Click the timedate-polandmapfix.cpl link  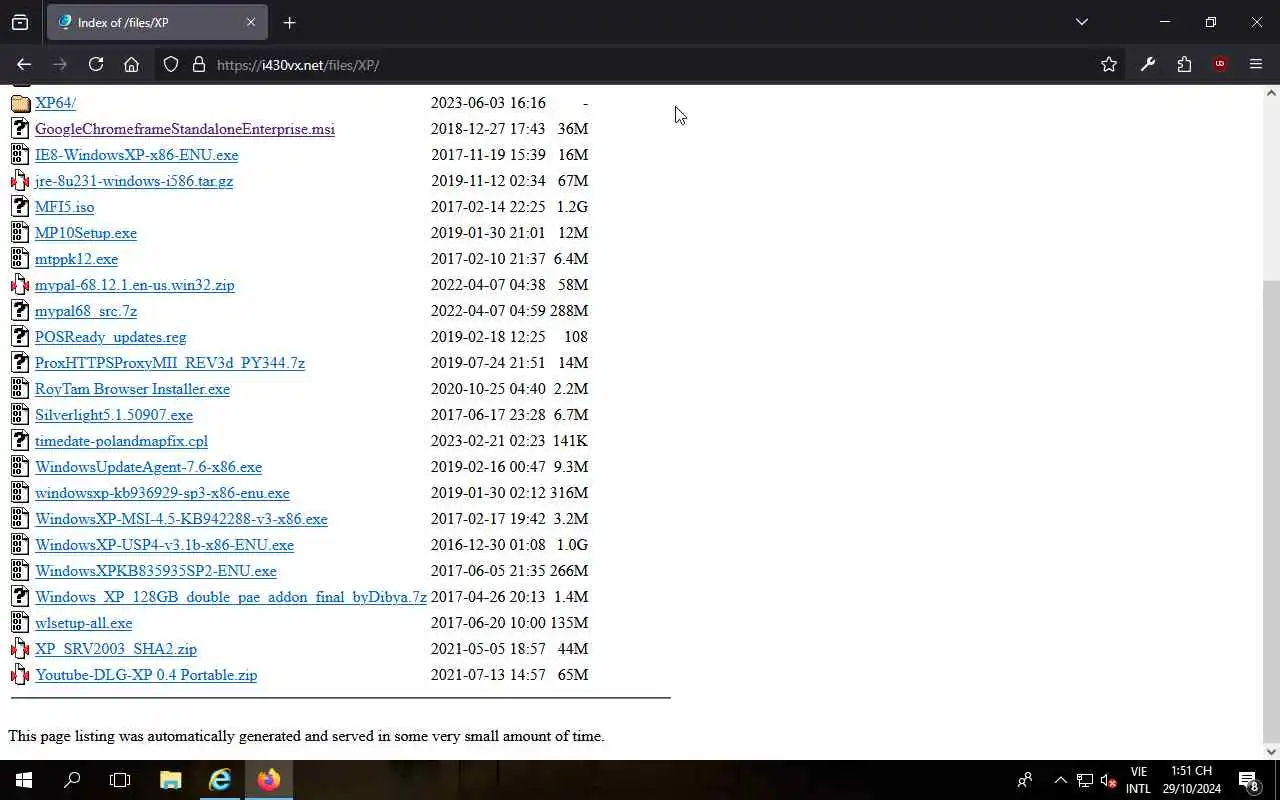[121, 441]
